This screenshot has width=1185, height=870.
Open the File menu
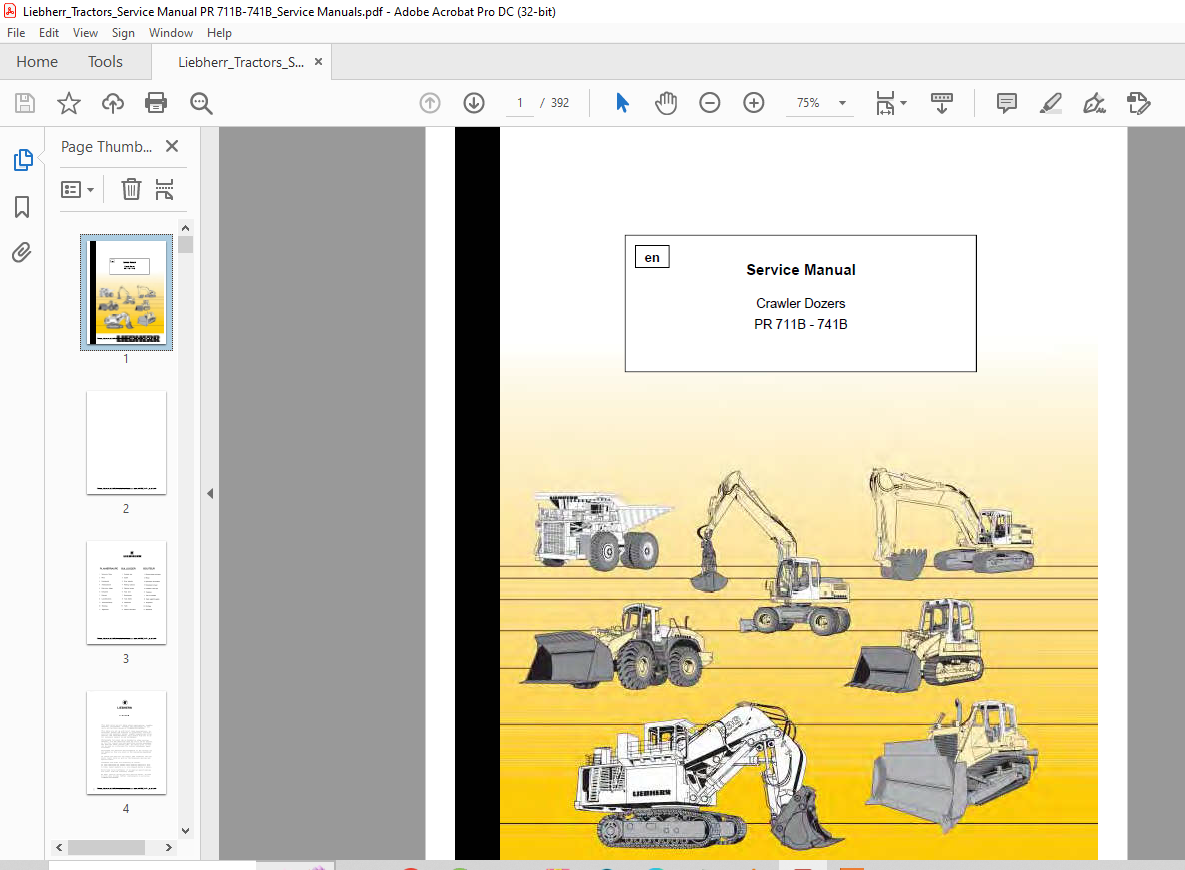click(16, 33)
